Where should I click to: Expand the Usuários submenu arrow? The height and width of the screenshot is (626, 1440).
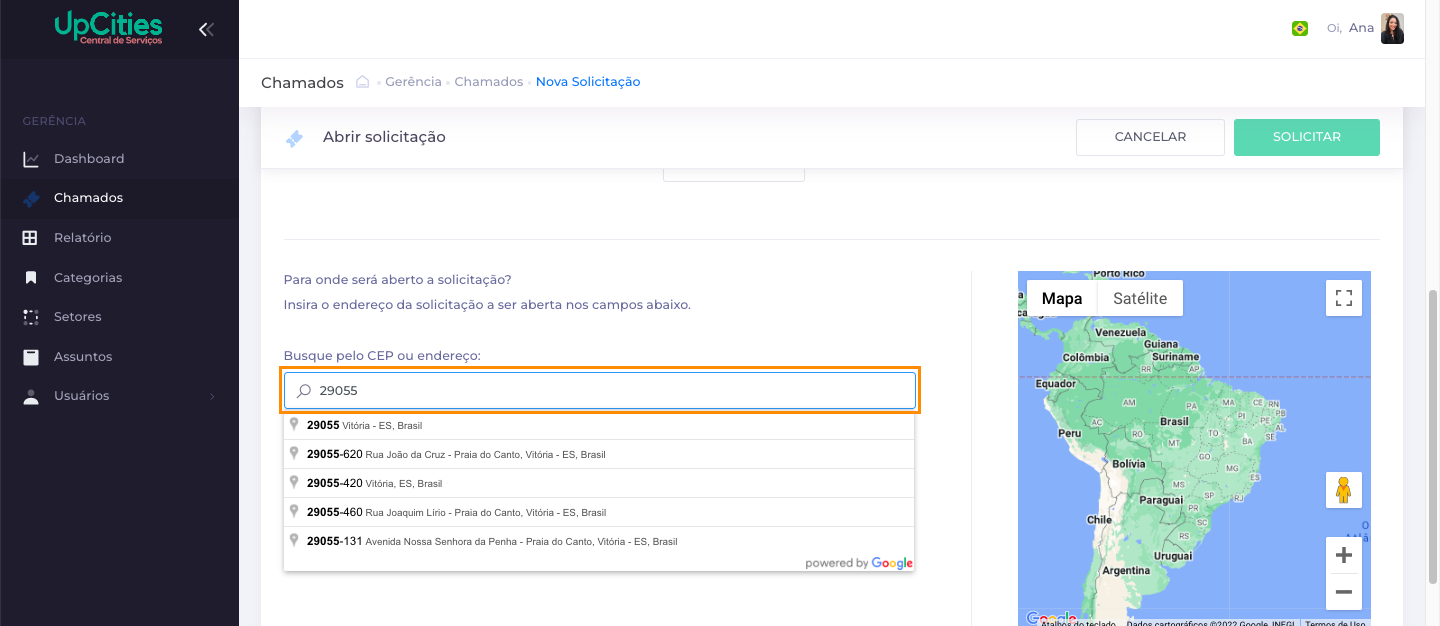click(212, 397)
